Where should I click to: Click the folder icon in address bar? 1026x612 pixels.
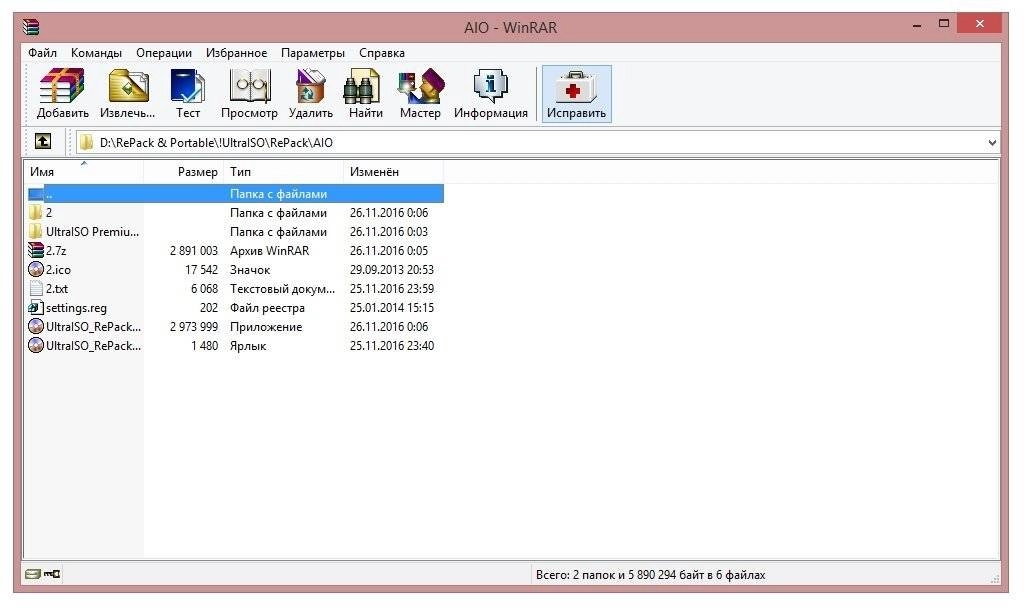(86, 142)
